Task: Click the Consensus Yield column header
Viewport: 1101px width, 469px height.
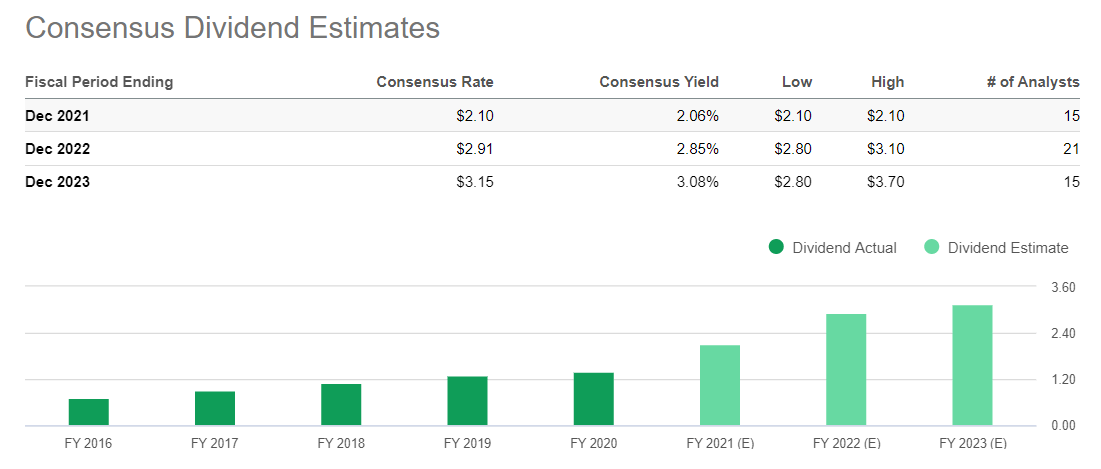Action: point(659,82)
